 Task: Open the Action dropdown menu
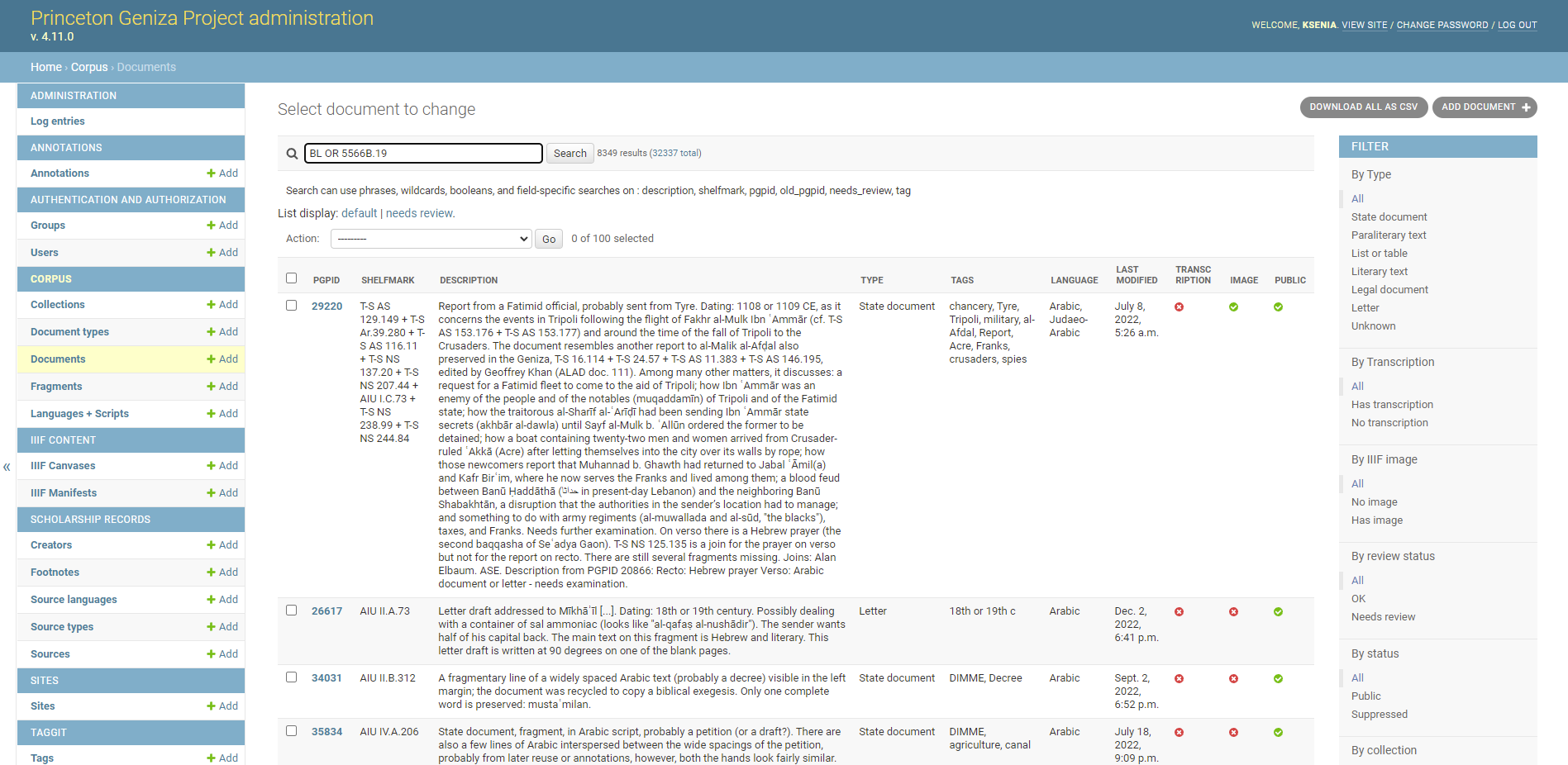click(x=431, y=238)
